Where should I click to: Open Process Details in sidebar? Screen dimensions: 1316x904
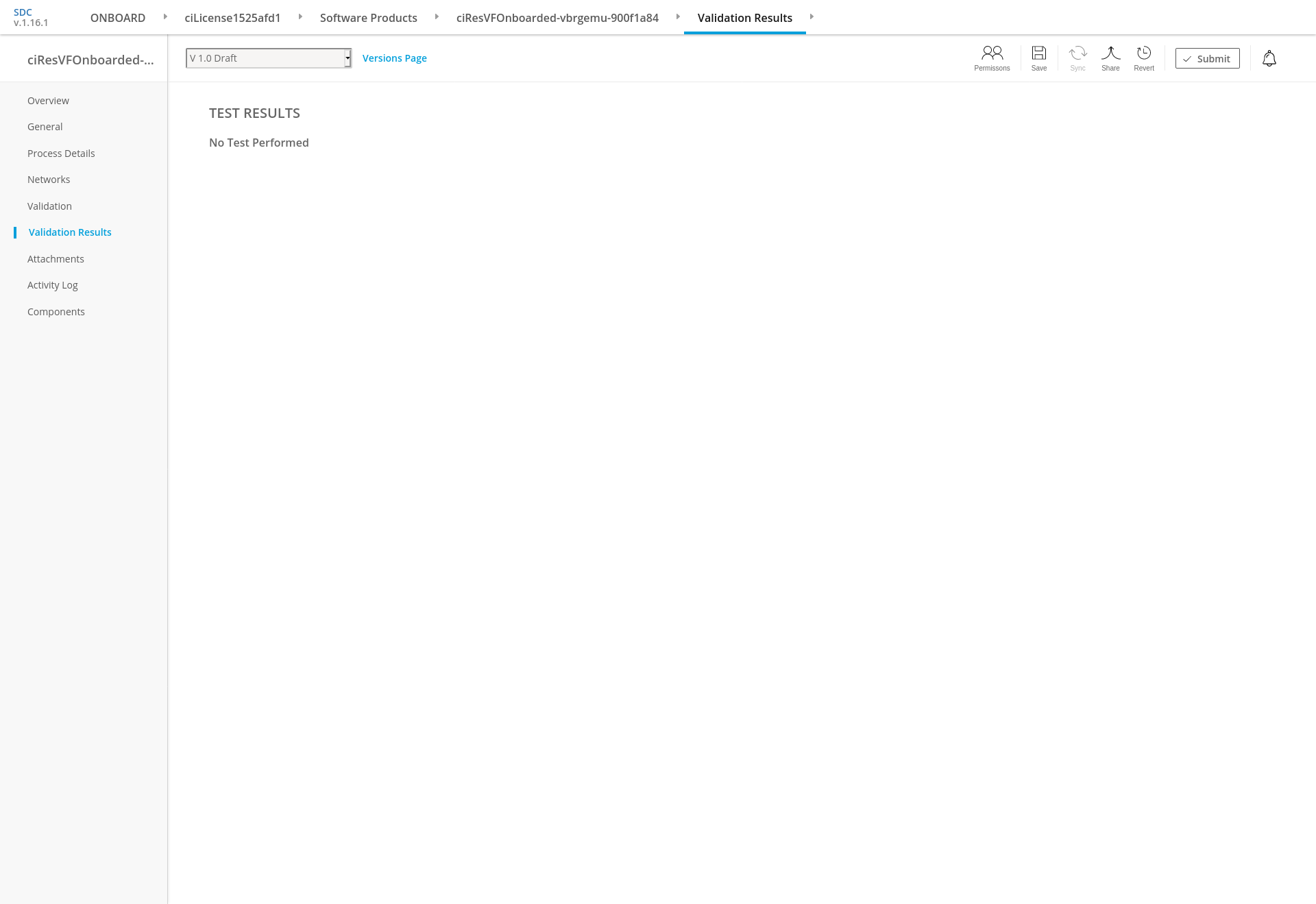tap(61, 154)
